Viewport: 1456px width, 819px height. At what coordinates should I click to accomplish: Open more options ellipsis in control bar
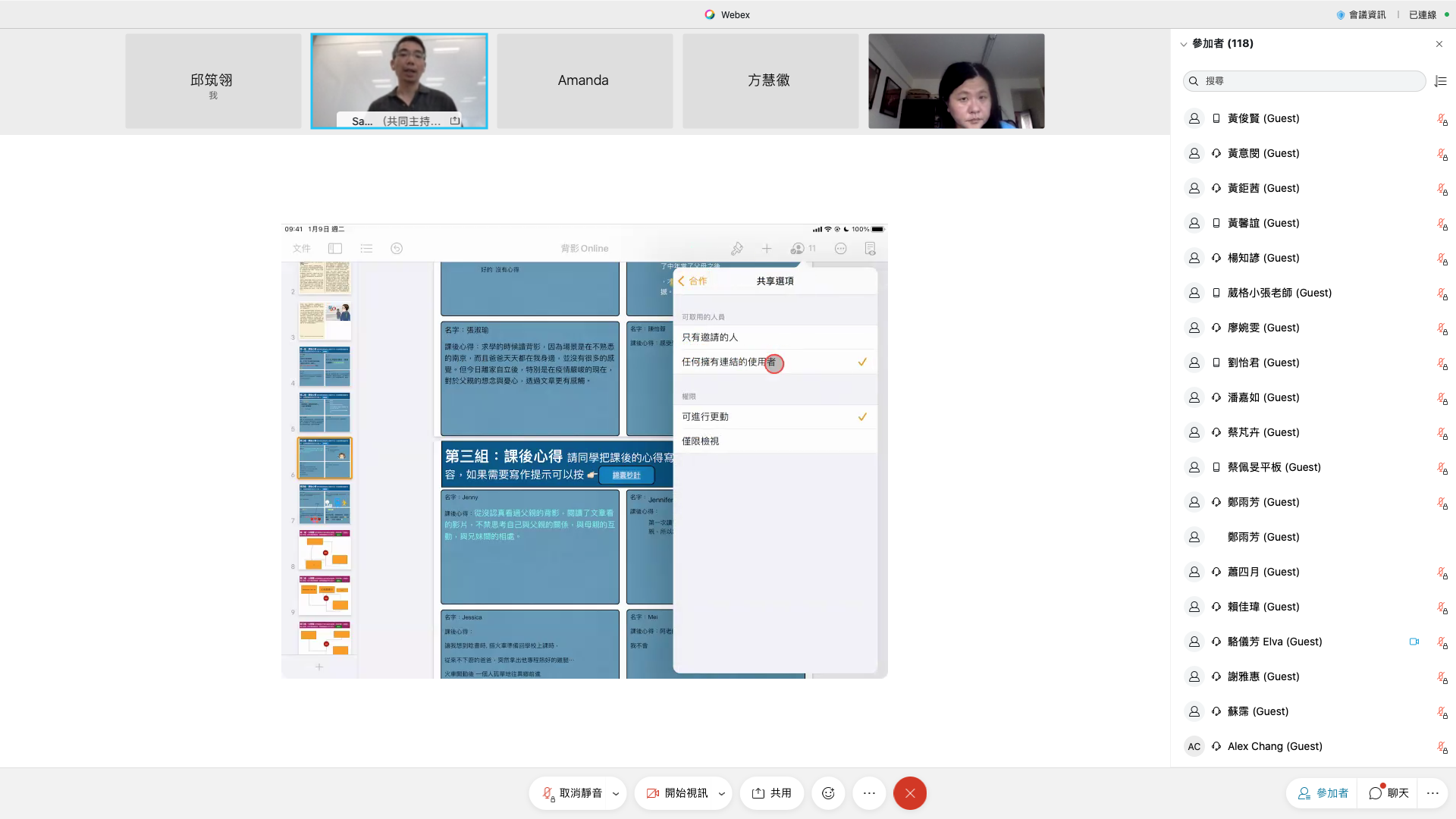point(869,793)
